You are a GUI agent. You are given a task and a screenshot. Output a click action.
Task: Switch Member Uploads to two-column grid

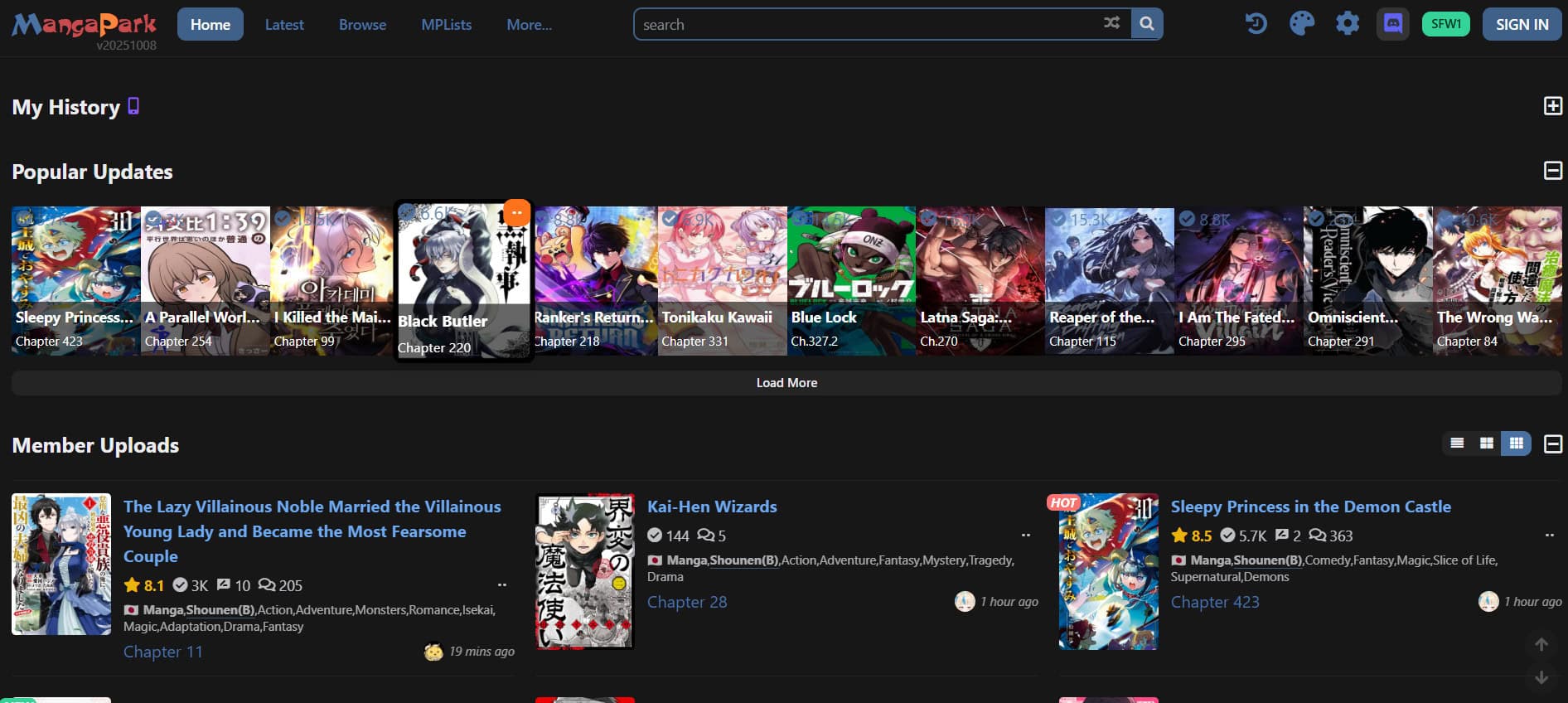pos(1487,444)
